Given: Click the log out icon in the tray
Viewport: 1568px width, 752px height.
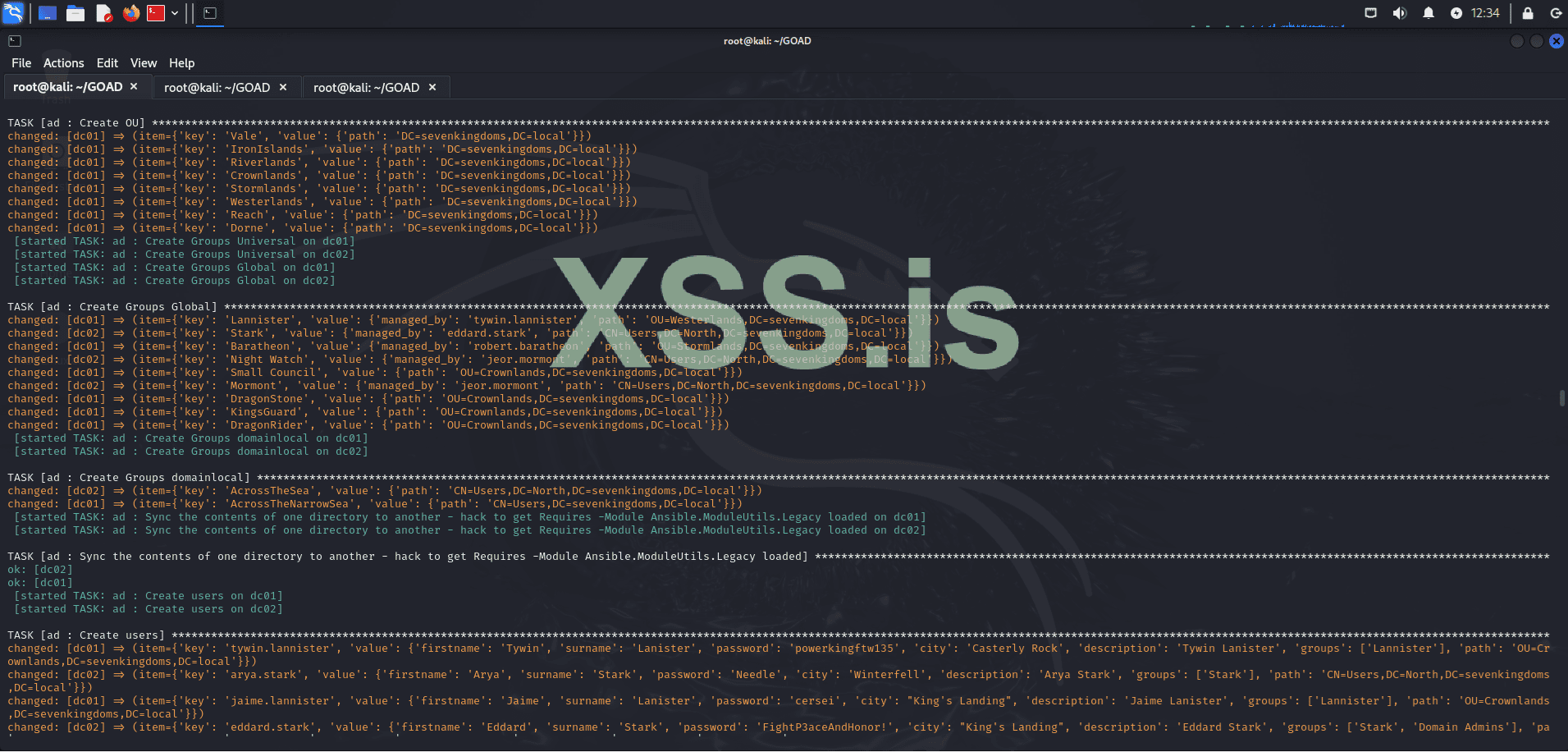Looking at the screenshot, I should click(1557, 13).
